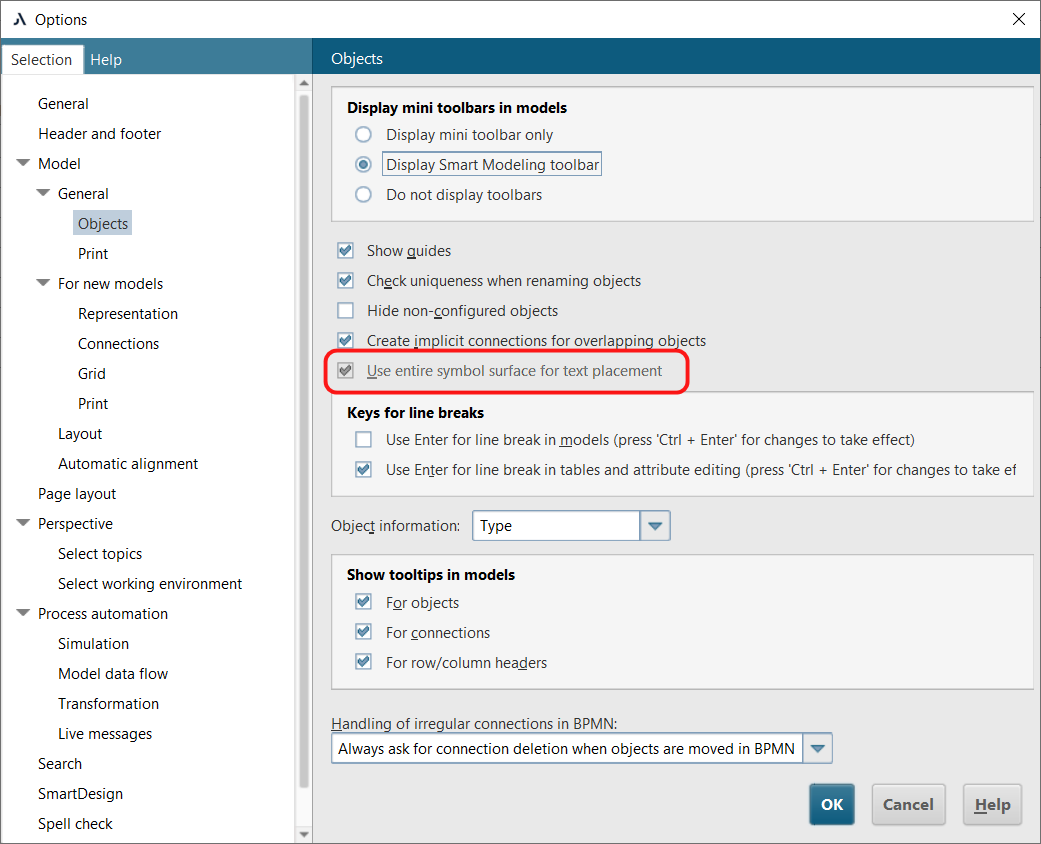Select Grid under For new models
The image size is (1041, 844).
tap(91, 373)
